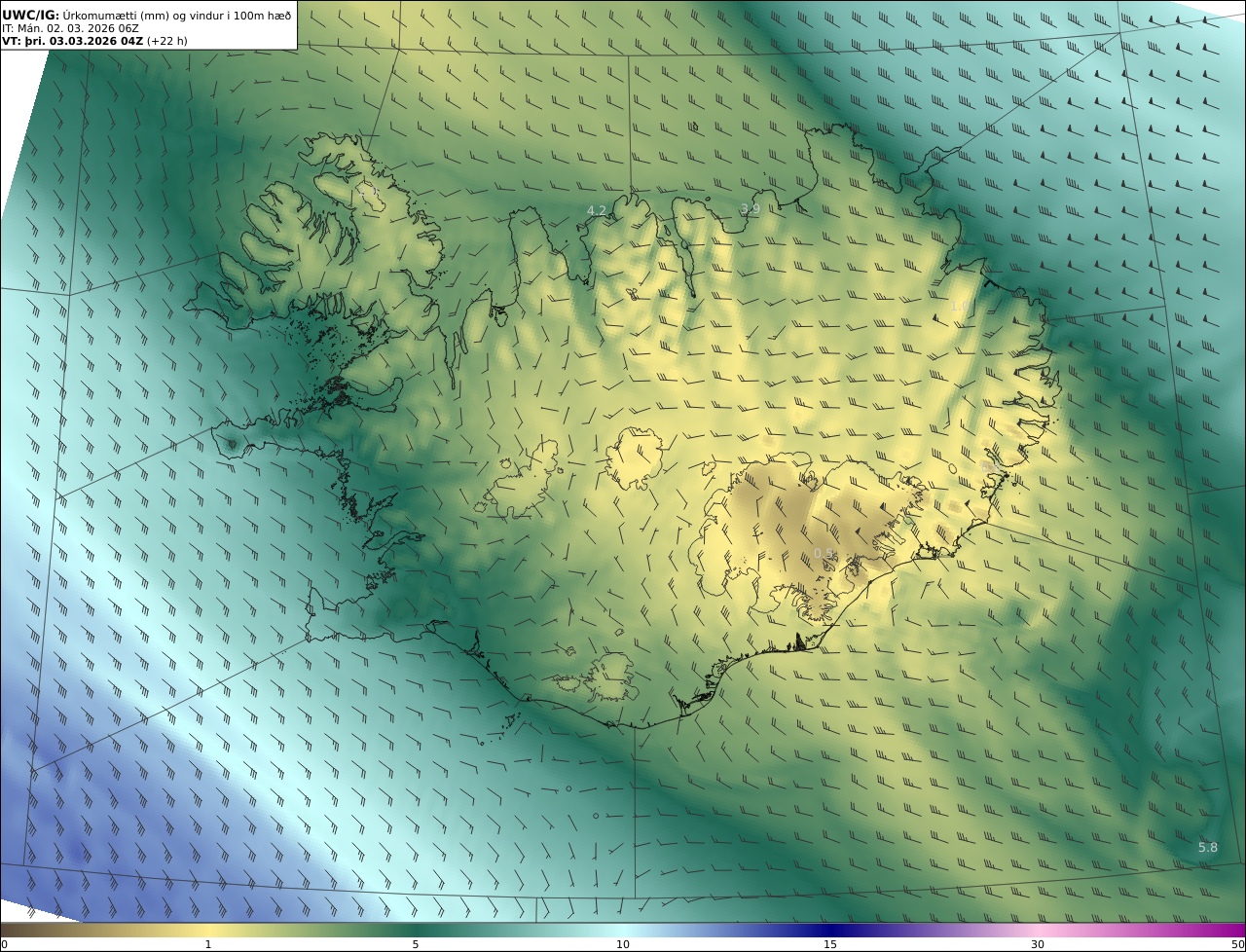This screenshot has width=1246, height=952.
Task: Click the '4.2' value label on the map
Action: point(596,210)
